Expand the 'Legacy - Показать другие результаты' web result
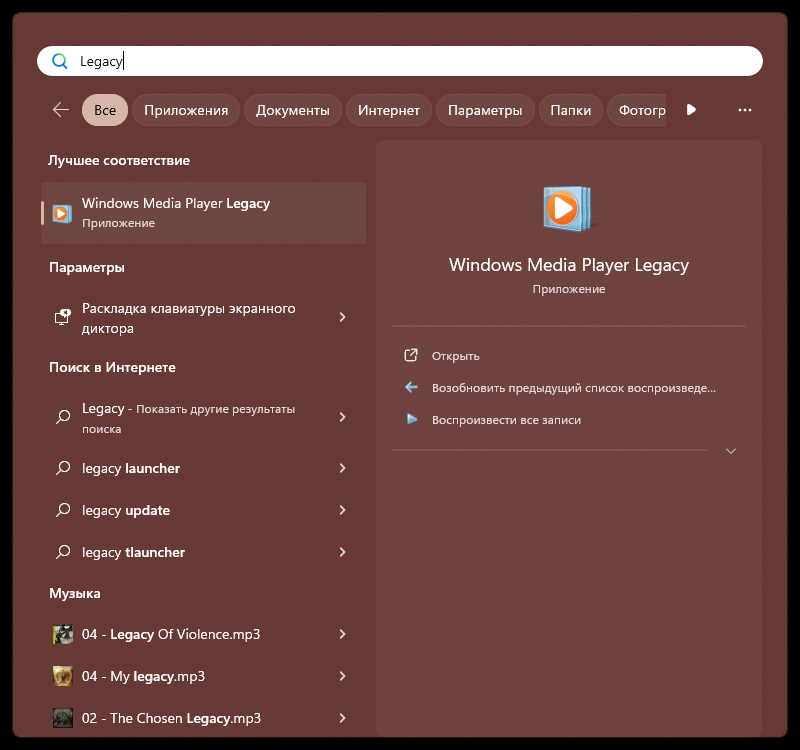This screenshot has width=800, height=750. click(x=342, y=417)
